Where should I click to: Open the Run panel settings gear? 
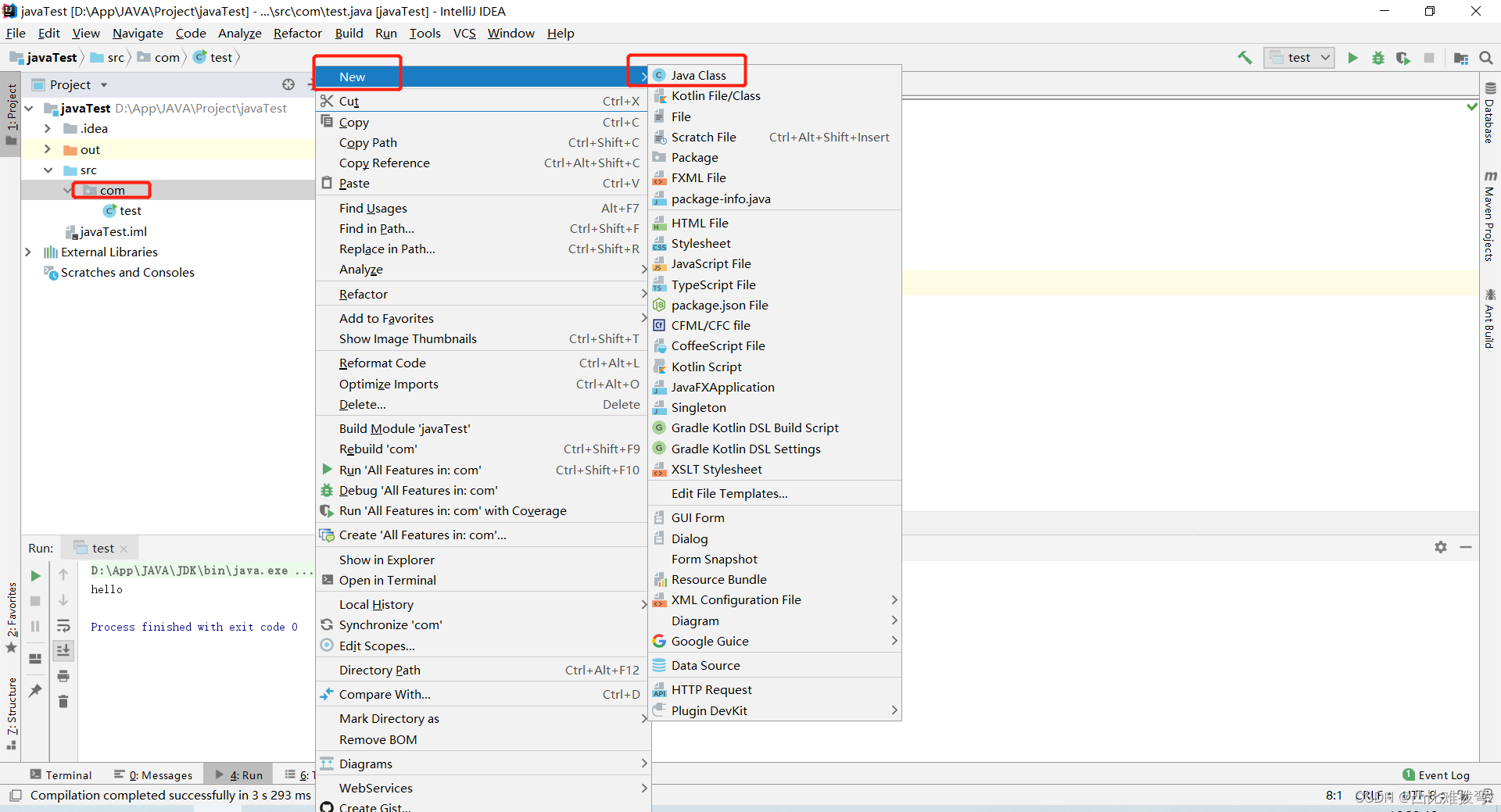[1441, 547]
